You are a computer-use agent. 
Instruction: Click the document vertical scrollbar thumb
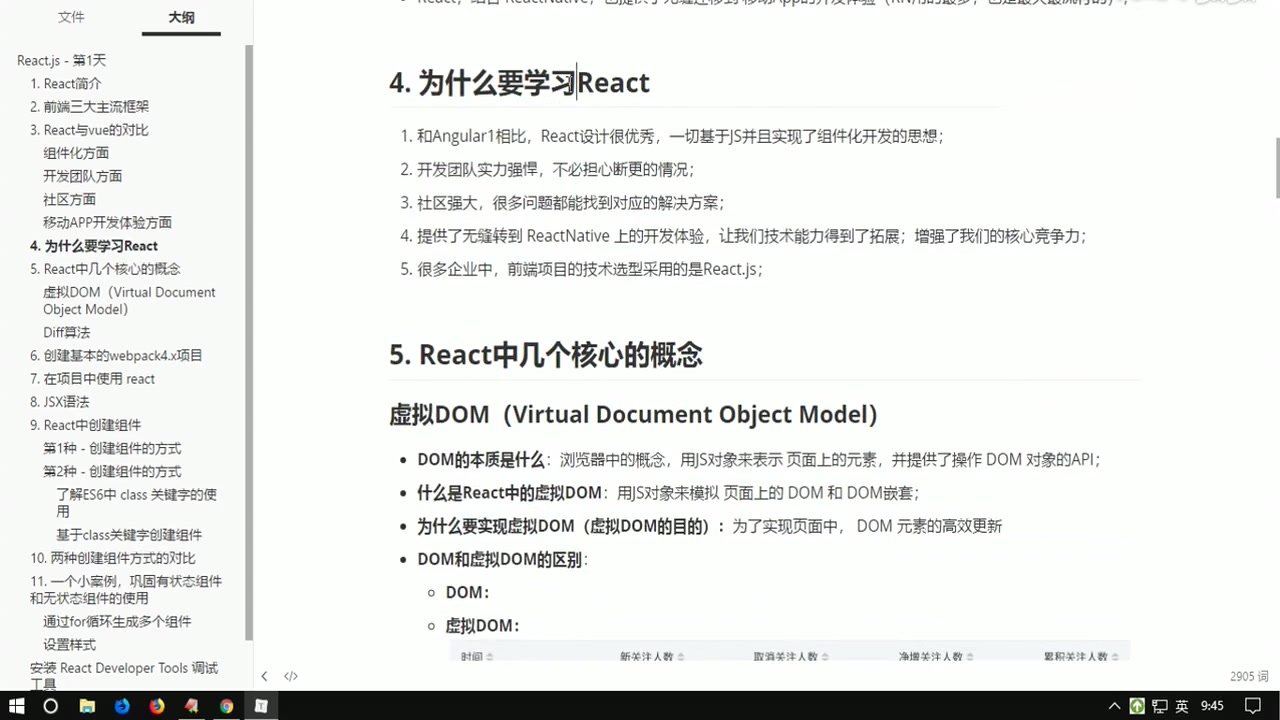[x=1276, y=168]
